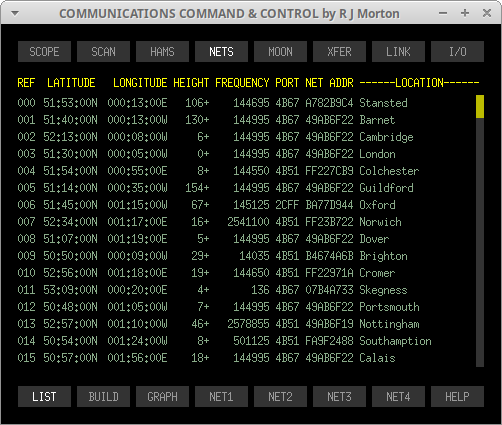Viewport: 502px width, 425px height.
Task: Click frequency value 501125
Action: (251, 341)
